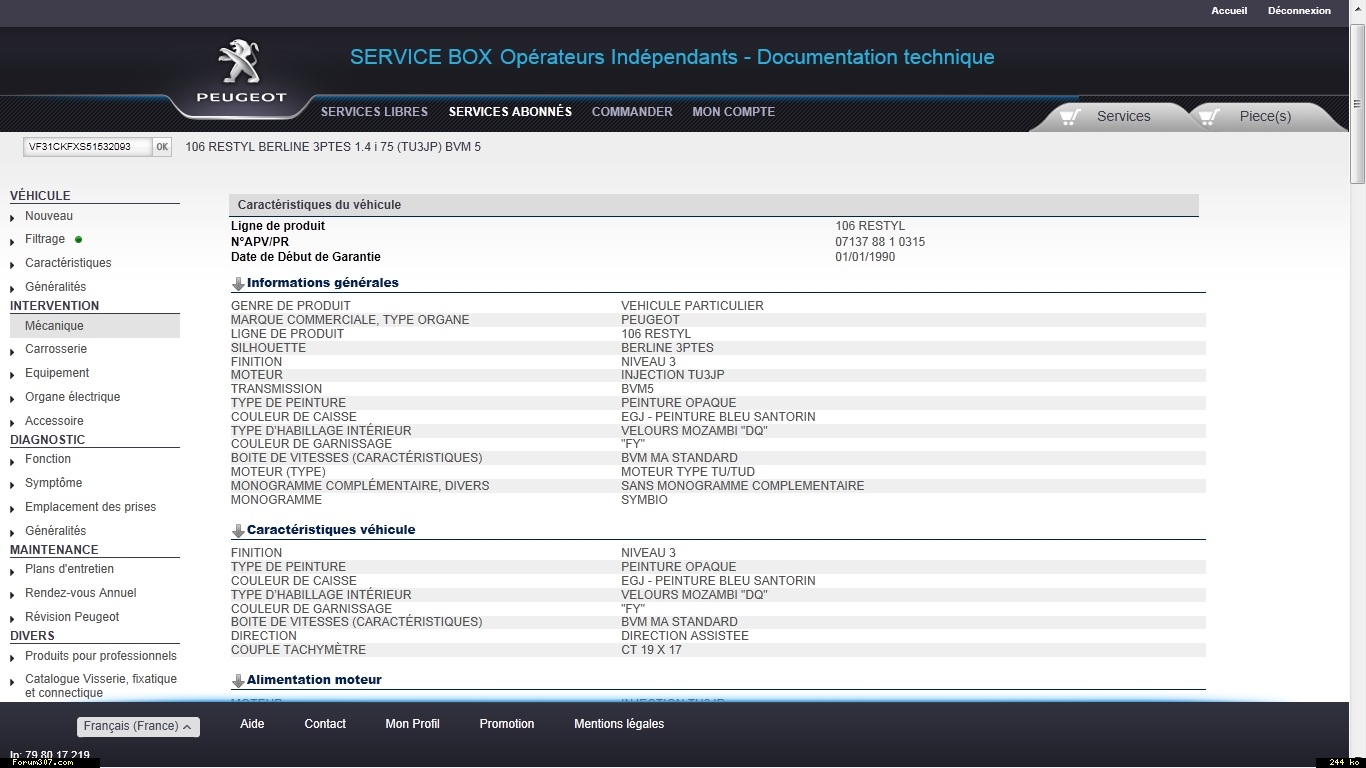Collapse the Alimentation moteur section arrow
This screenshot has width=1366, height=768.
click(238, 681)
